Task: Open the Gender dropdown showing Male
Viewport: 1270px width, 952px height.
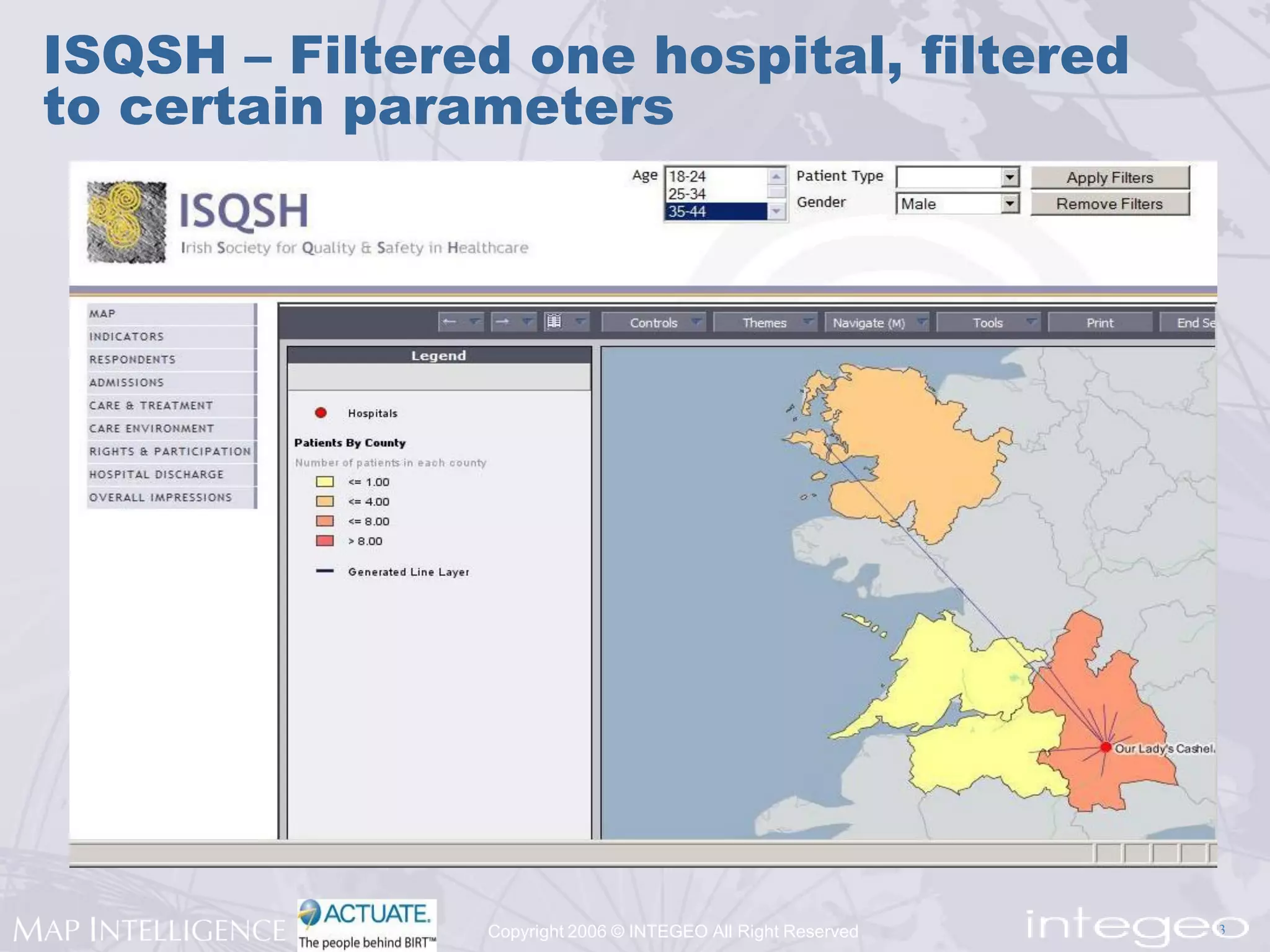Action: 957,203
